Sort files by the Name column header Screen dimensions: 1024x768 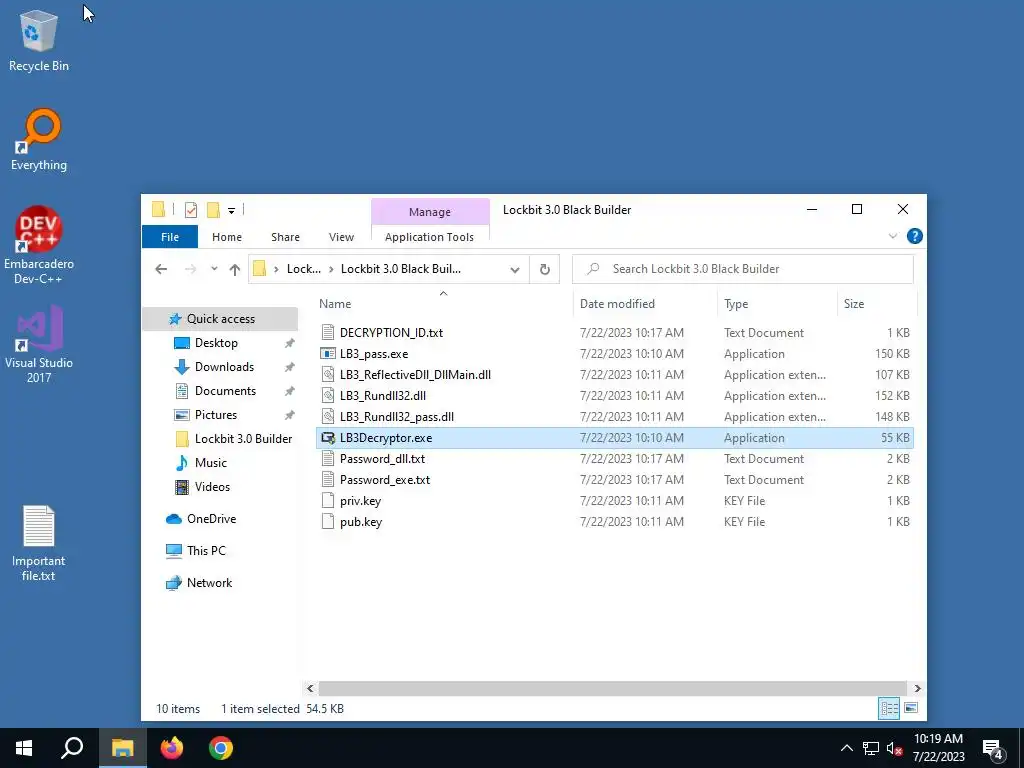[443, 304]
